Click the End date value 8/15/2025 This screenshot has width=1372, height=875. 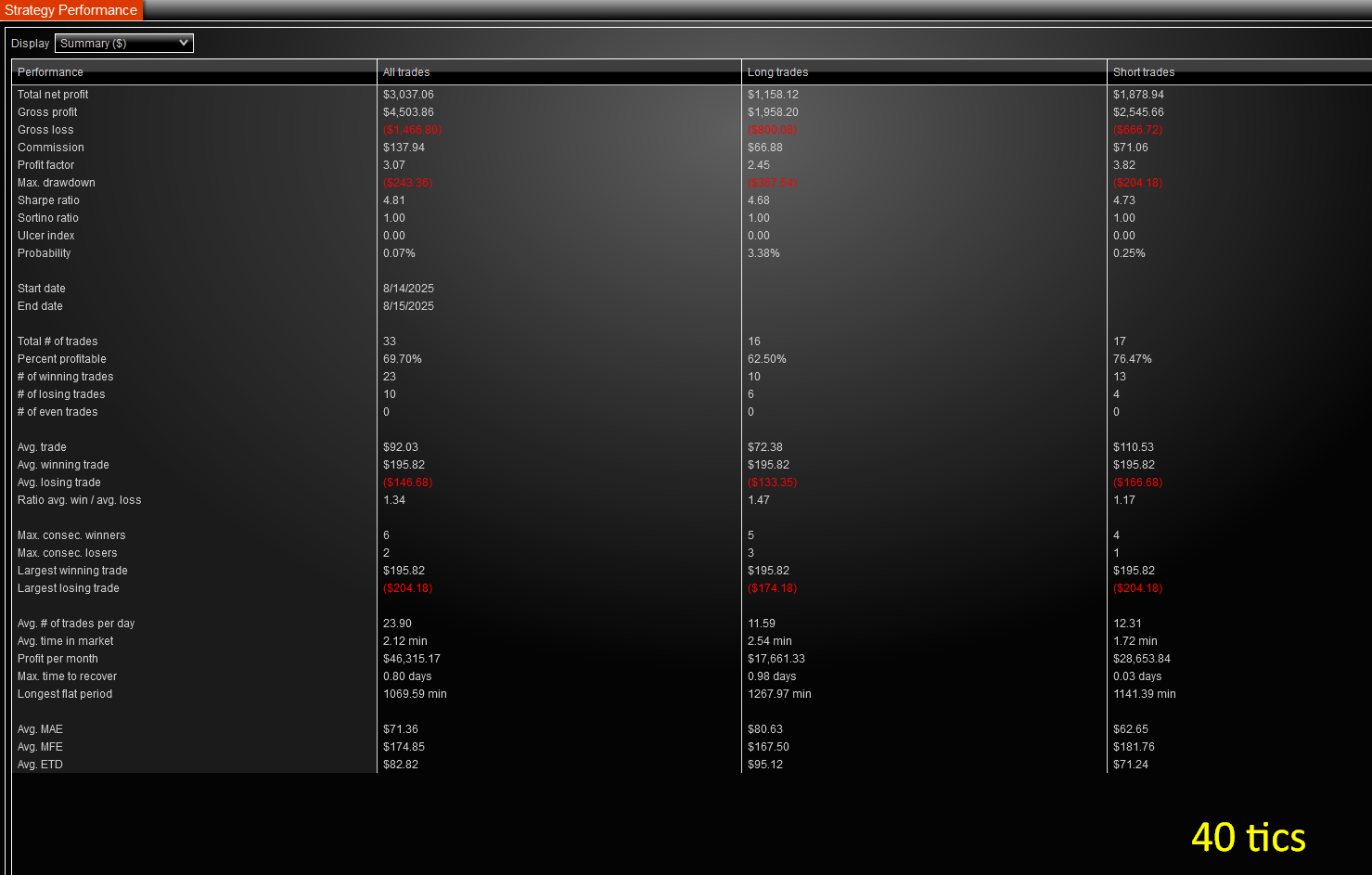(x=408, y=306)
